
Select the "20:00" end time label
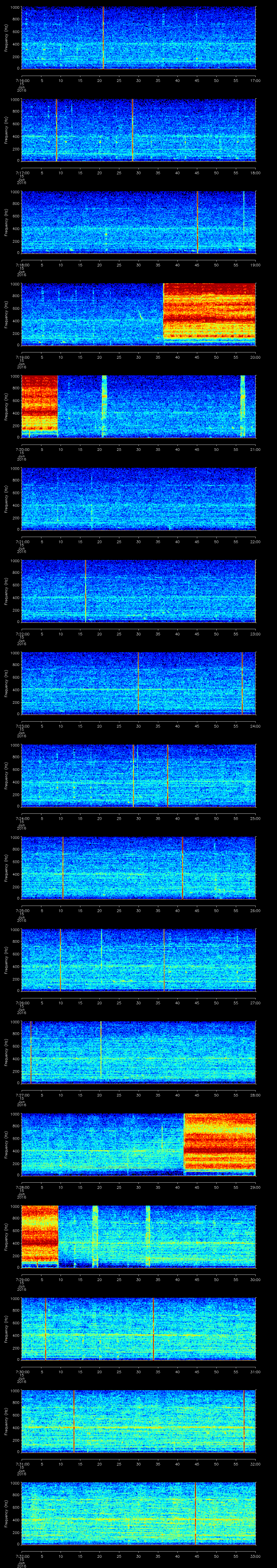[255, 357]
